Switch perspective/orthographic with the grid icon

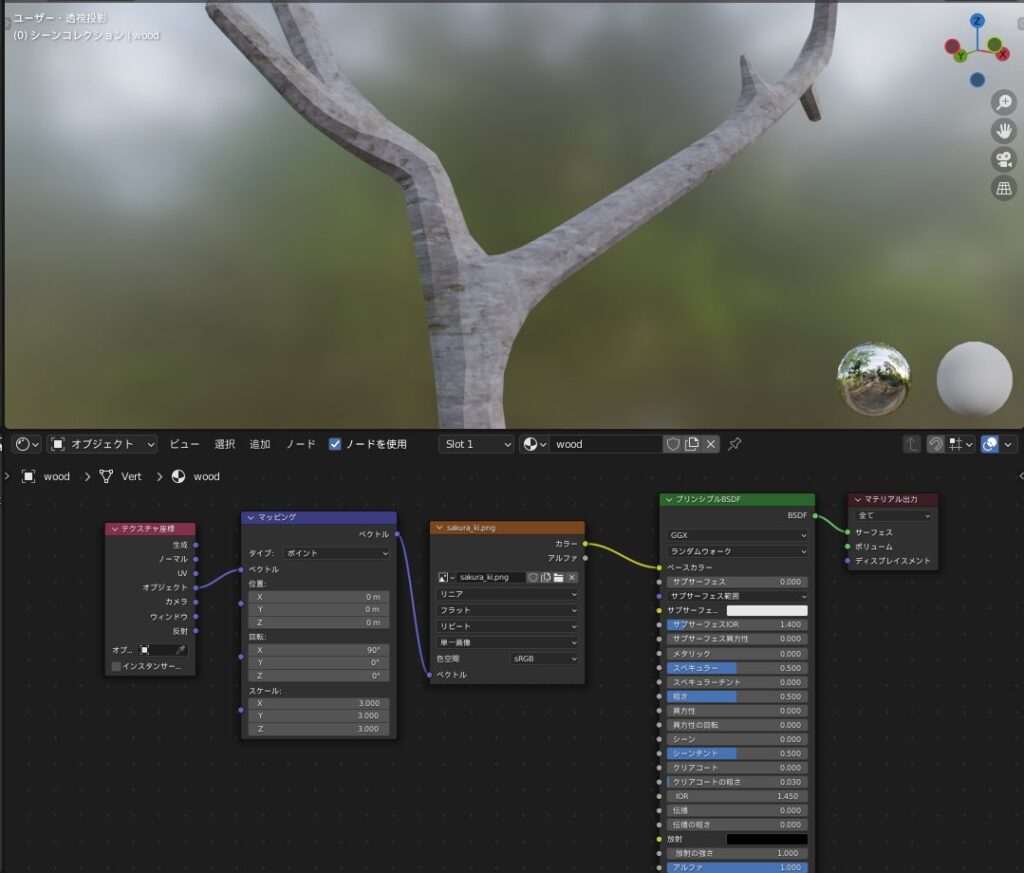[1003, 188]
